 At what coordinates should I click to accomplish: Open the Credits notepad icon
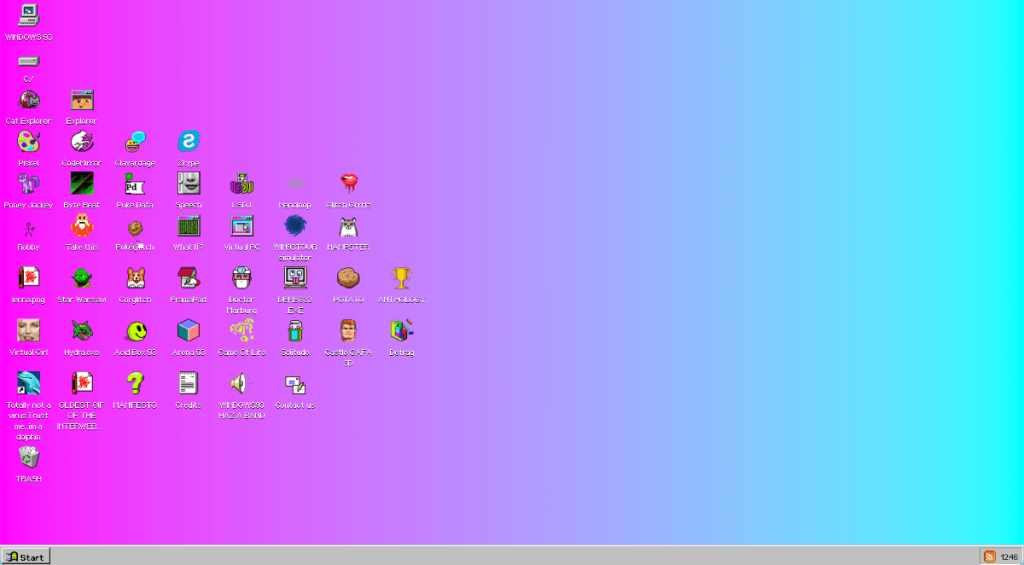(188, 383)
